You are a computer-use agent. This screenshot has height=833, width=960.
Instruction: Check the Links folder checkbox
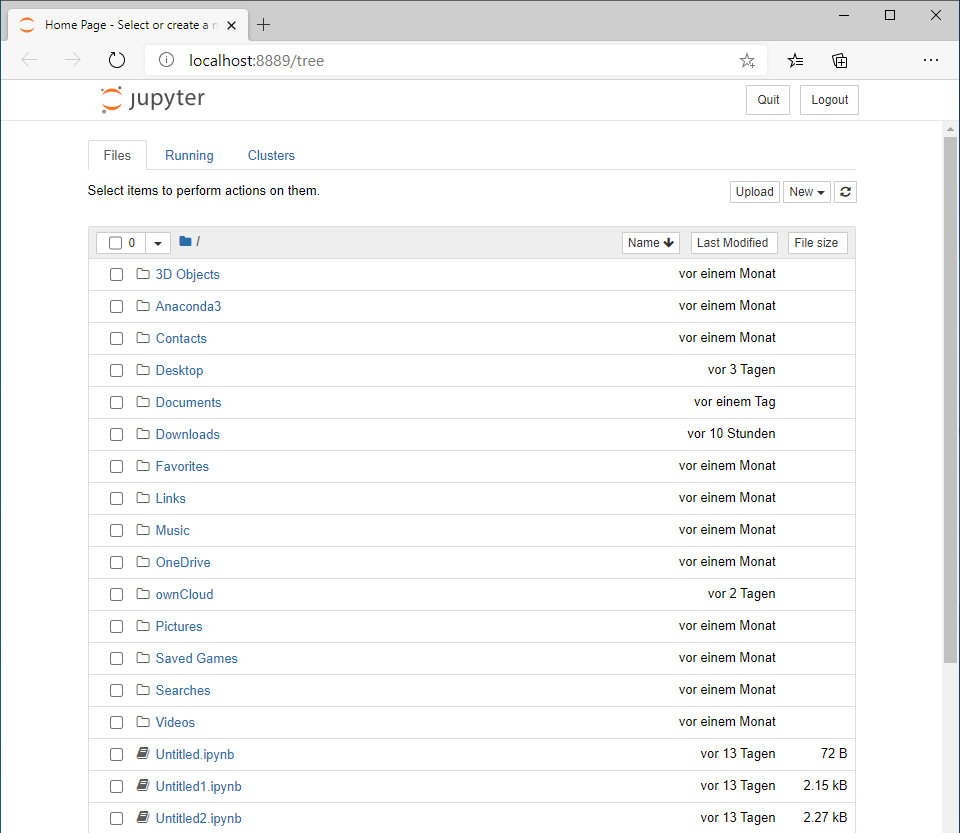click(x=116, y=498)
